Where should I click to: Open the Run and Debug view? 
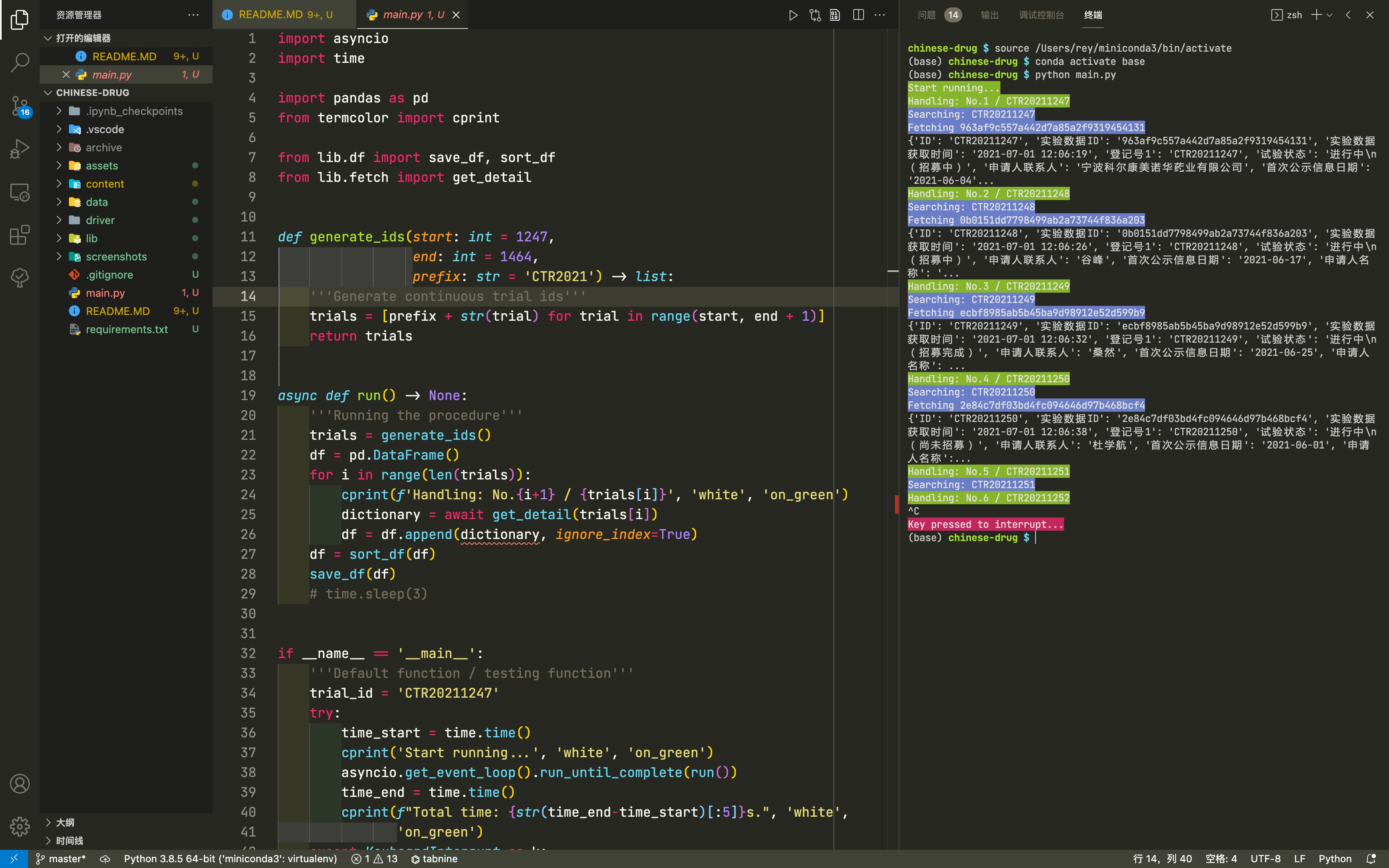tap(19, 148)
